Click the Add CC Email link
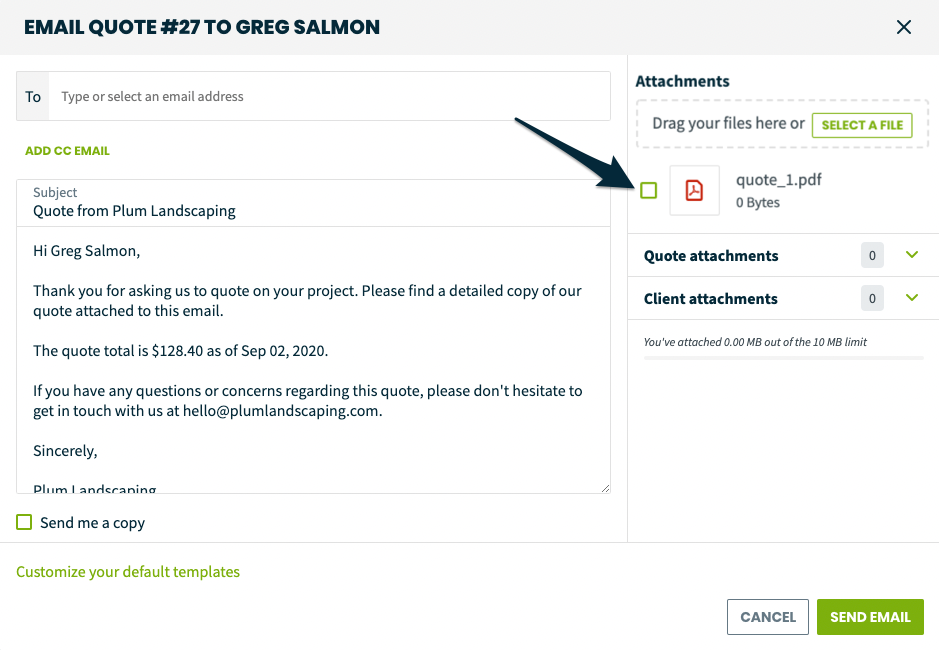This screenshot has width=939, height=650. pyautogui.click(x=67, y=151)
